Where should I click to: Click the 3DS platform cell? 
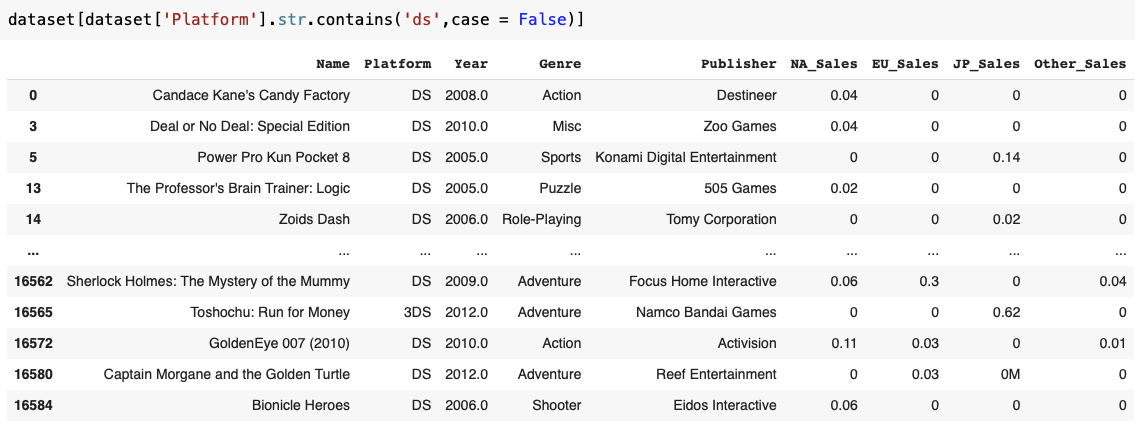coord(416,312)
